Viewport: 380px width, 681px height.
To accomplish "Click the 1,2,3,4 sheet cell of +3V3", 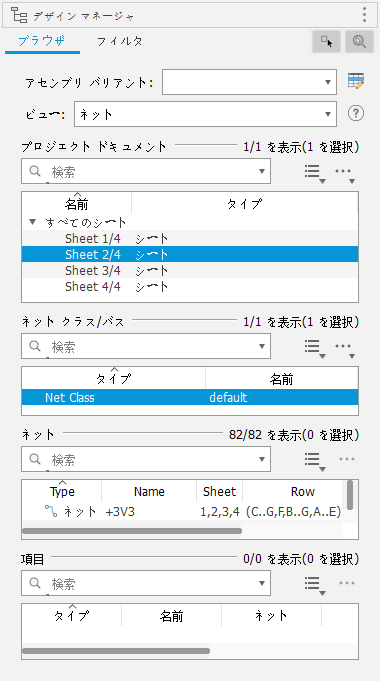I will coord(220,512).
